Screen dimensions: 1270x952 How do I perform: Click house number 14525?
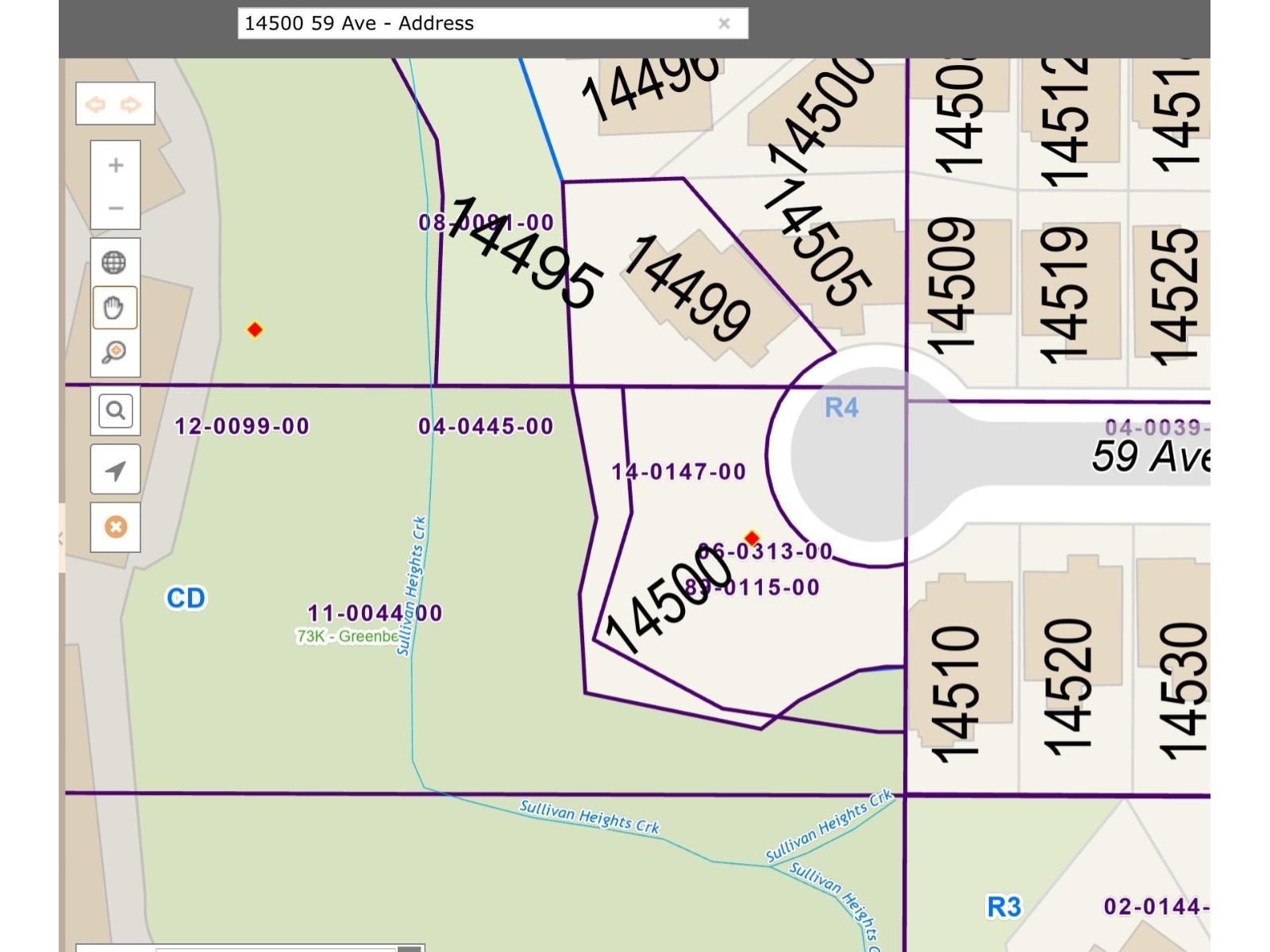pos(1173,296)
